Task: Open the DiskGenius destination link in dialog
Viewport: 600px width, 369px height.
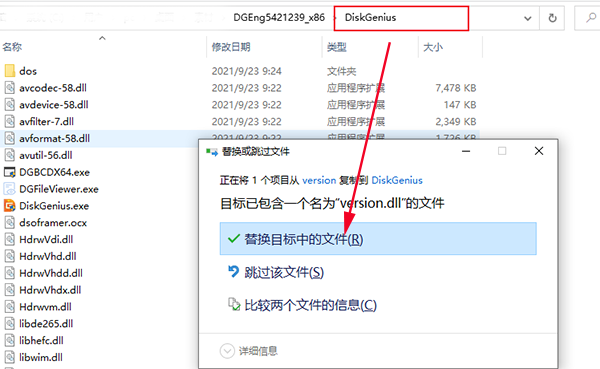Action: tap(397, 180)
